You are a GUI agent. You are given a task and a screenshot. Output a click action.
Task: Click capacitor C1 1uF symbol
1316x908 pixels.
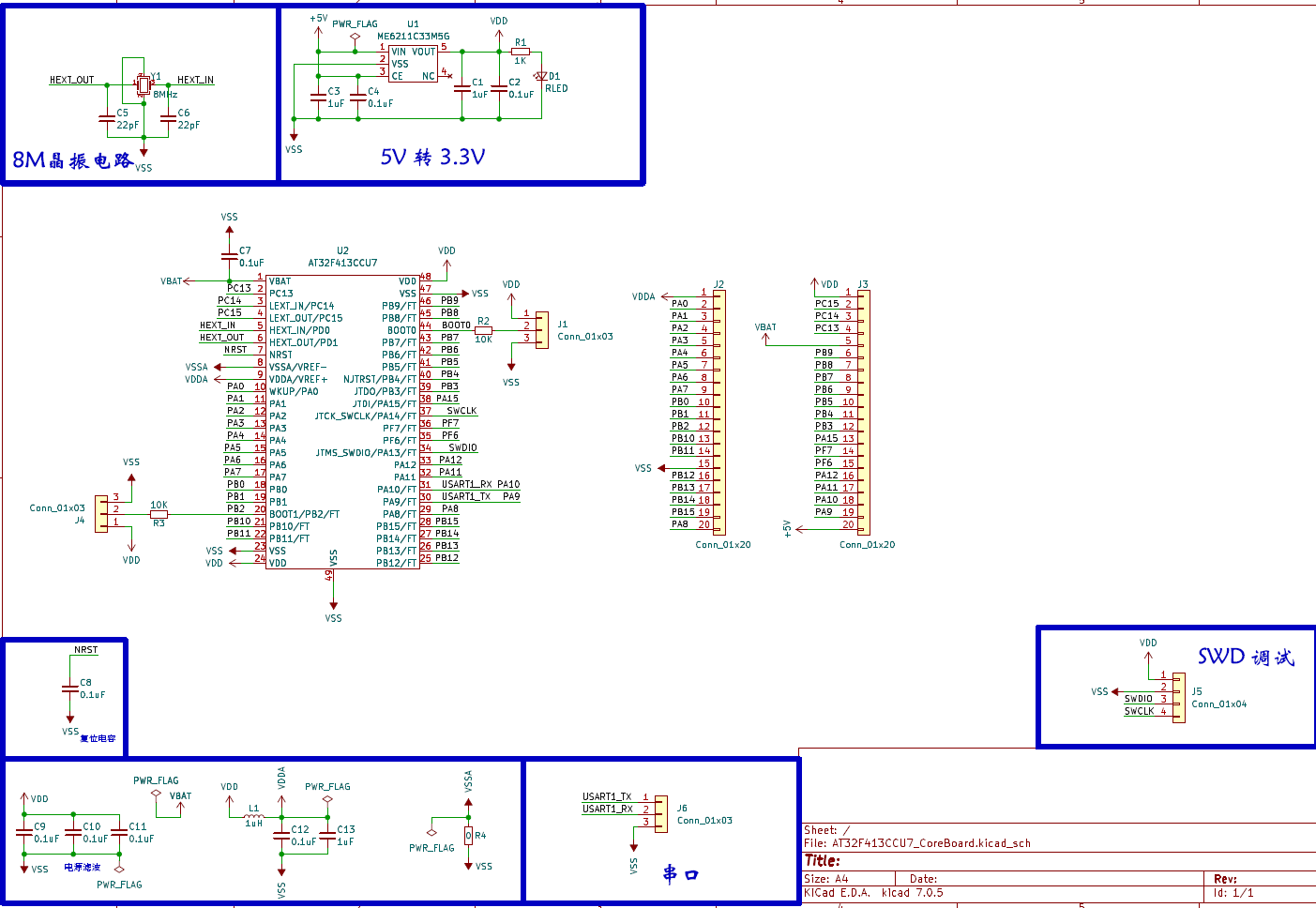(461, 88)
